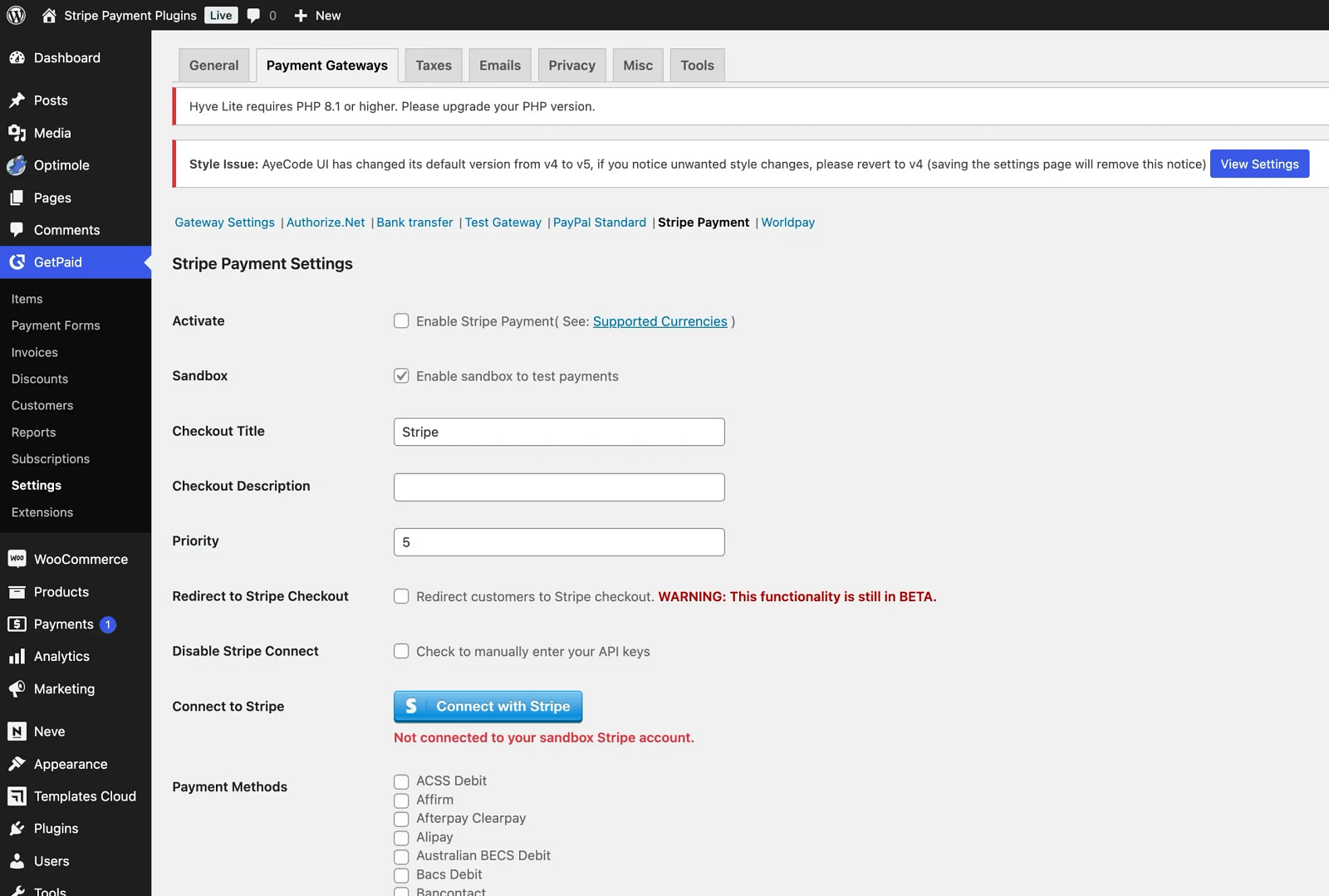This screenshot has width=1329, height=896.
Task: Open PayPal Standard gateway link
Action: (599, 223)
